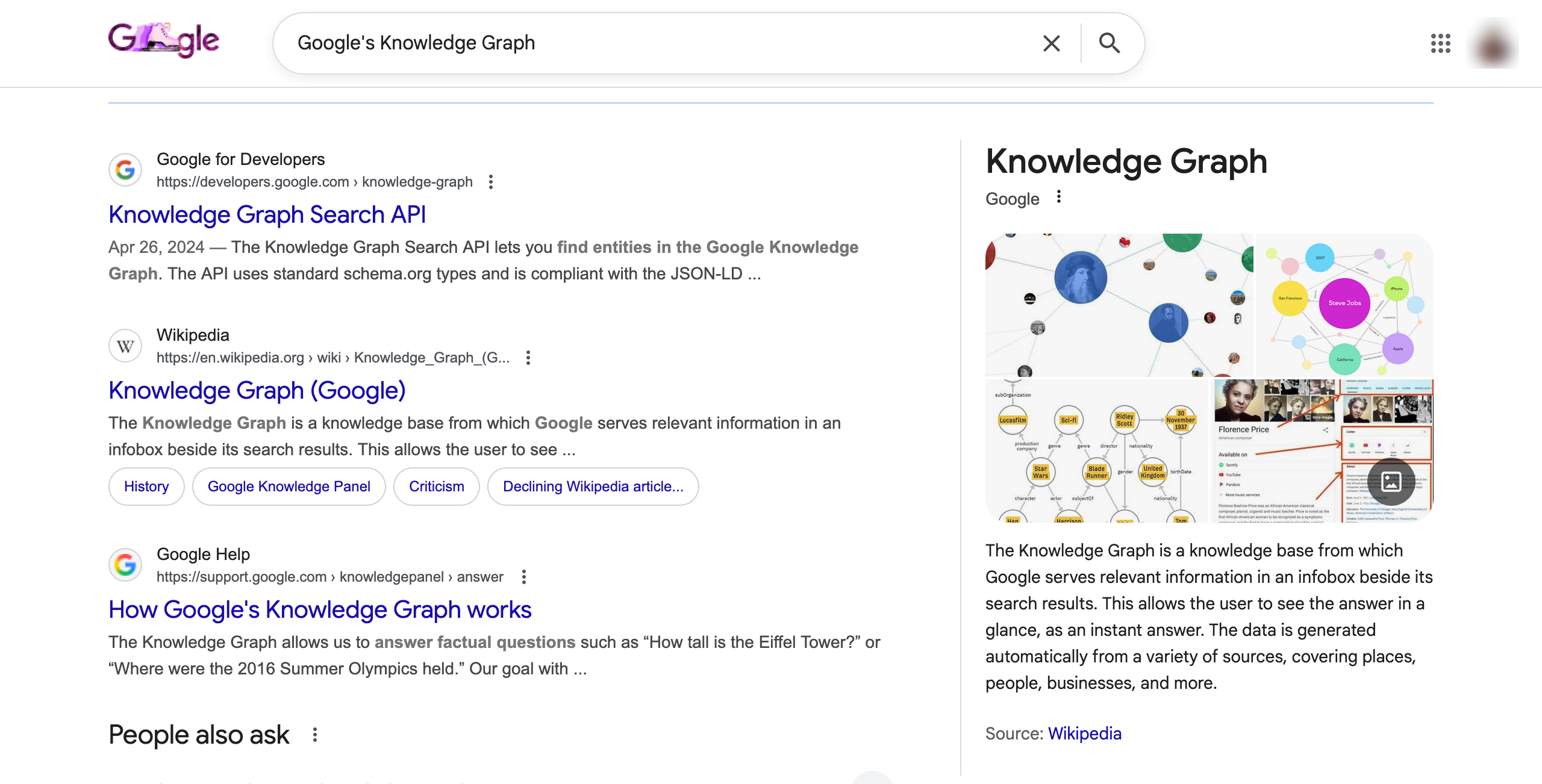Open the Knowledge Graph panel options menu
This screenshot has height=784, width=1542.
(1058, 197)
